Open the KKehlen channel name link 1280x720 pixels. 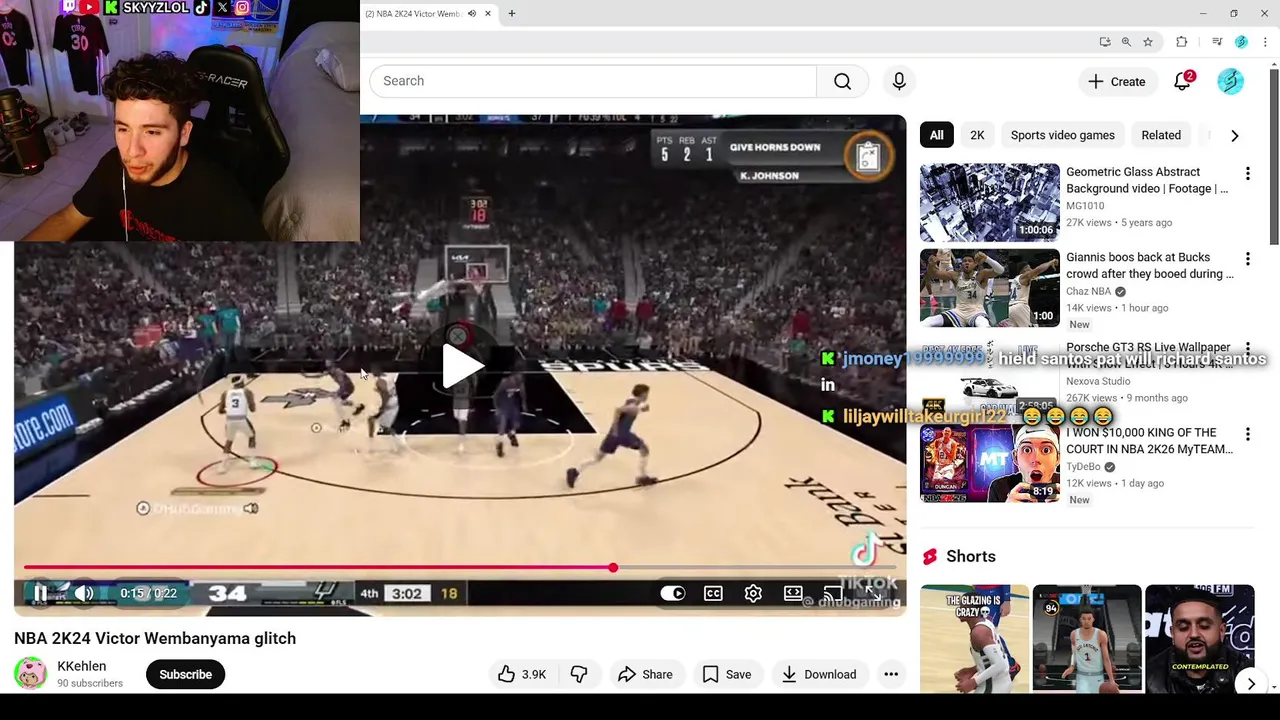81,666
